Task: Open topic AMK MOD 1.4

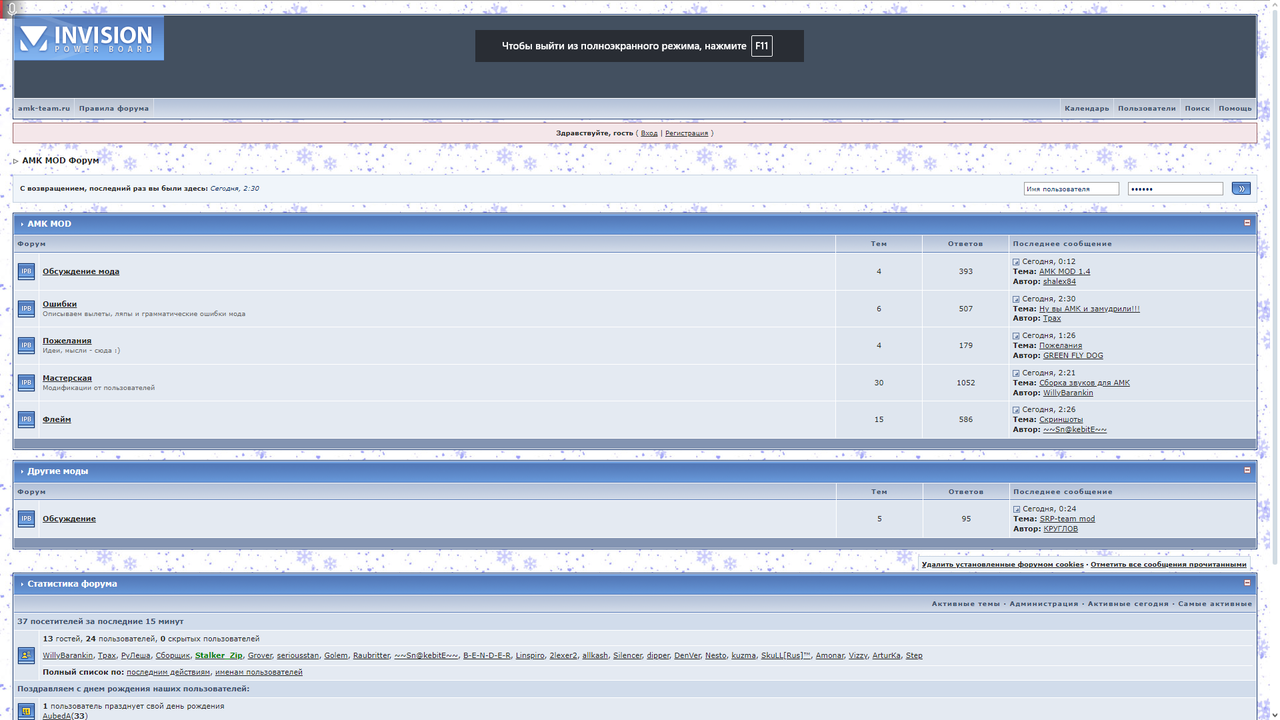Action: tap(1064, 272)
